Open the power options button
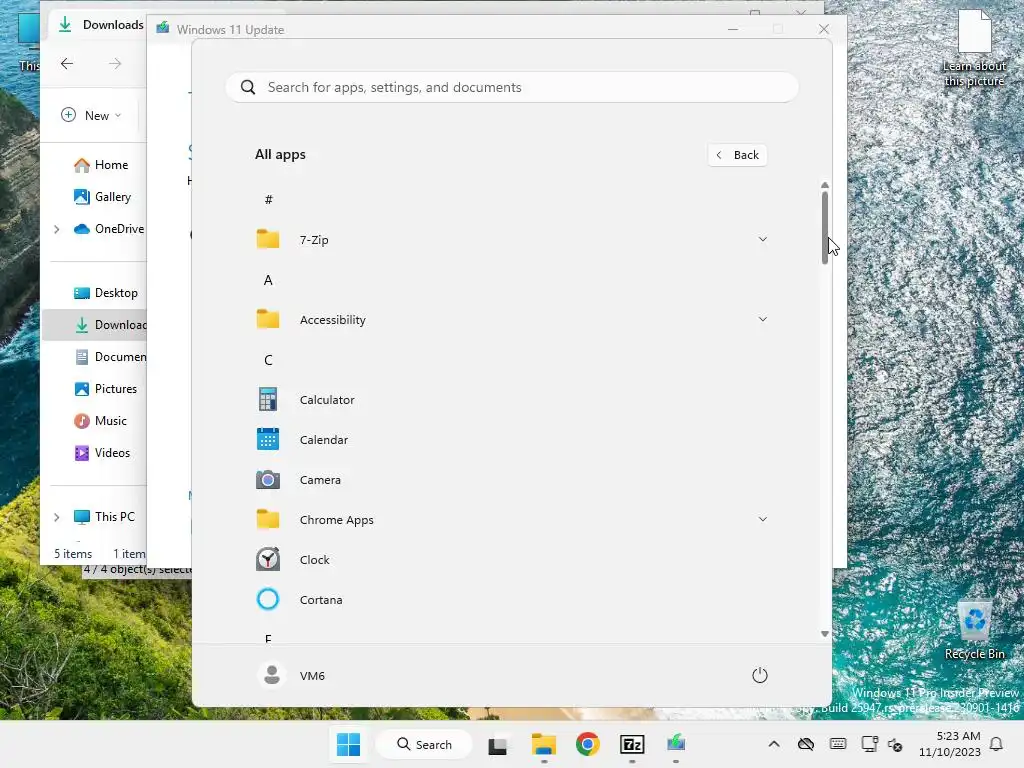The image size is (1024, 768). click(760, 675)
